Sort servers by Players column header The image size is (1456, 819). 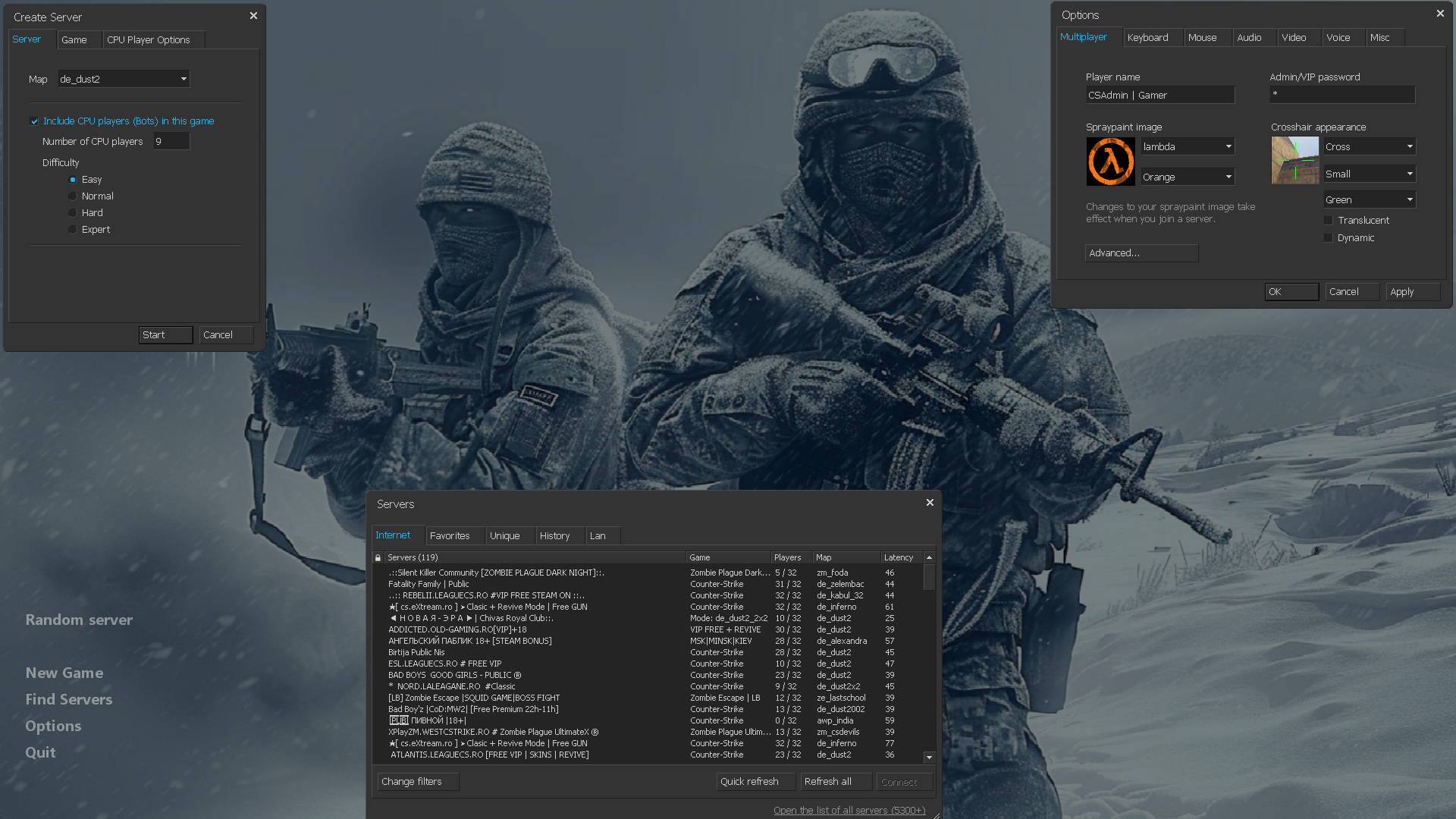coord(792,557)
